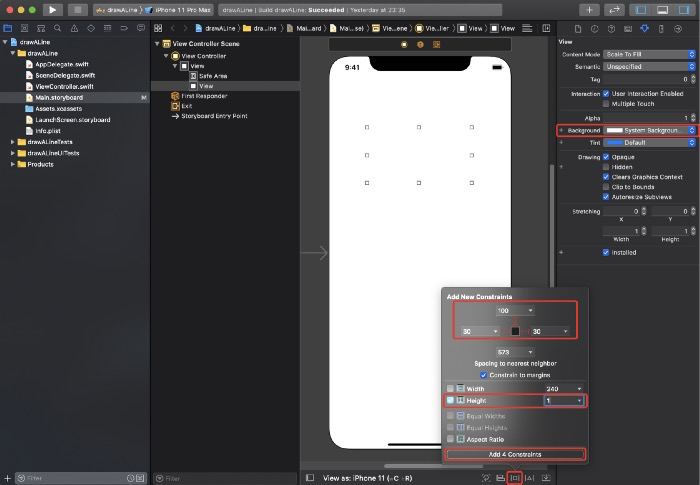
Task: Toggle Clears Graphics Context checkbox
Action: 606,177
